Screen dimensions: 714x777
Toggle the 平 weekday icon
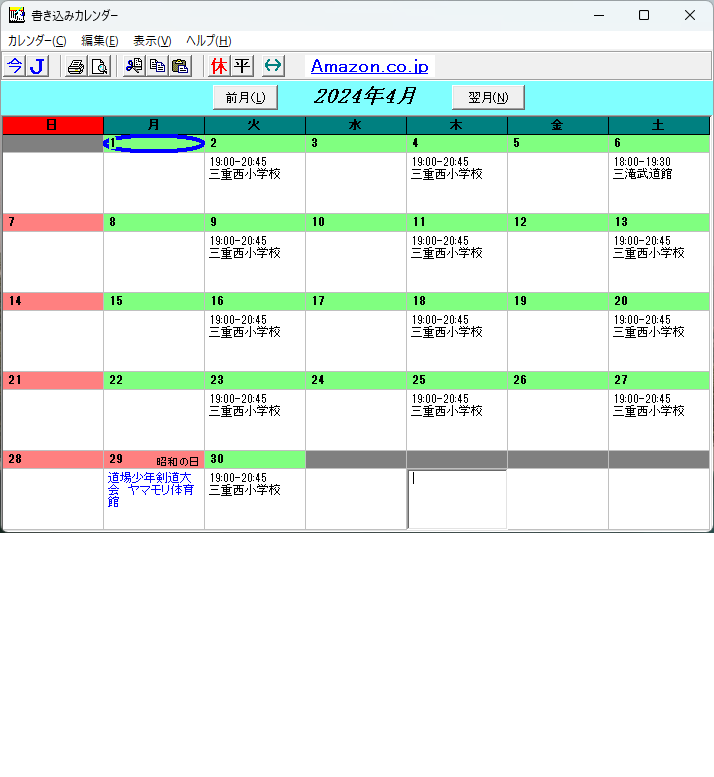242,66
